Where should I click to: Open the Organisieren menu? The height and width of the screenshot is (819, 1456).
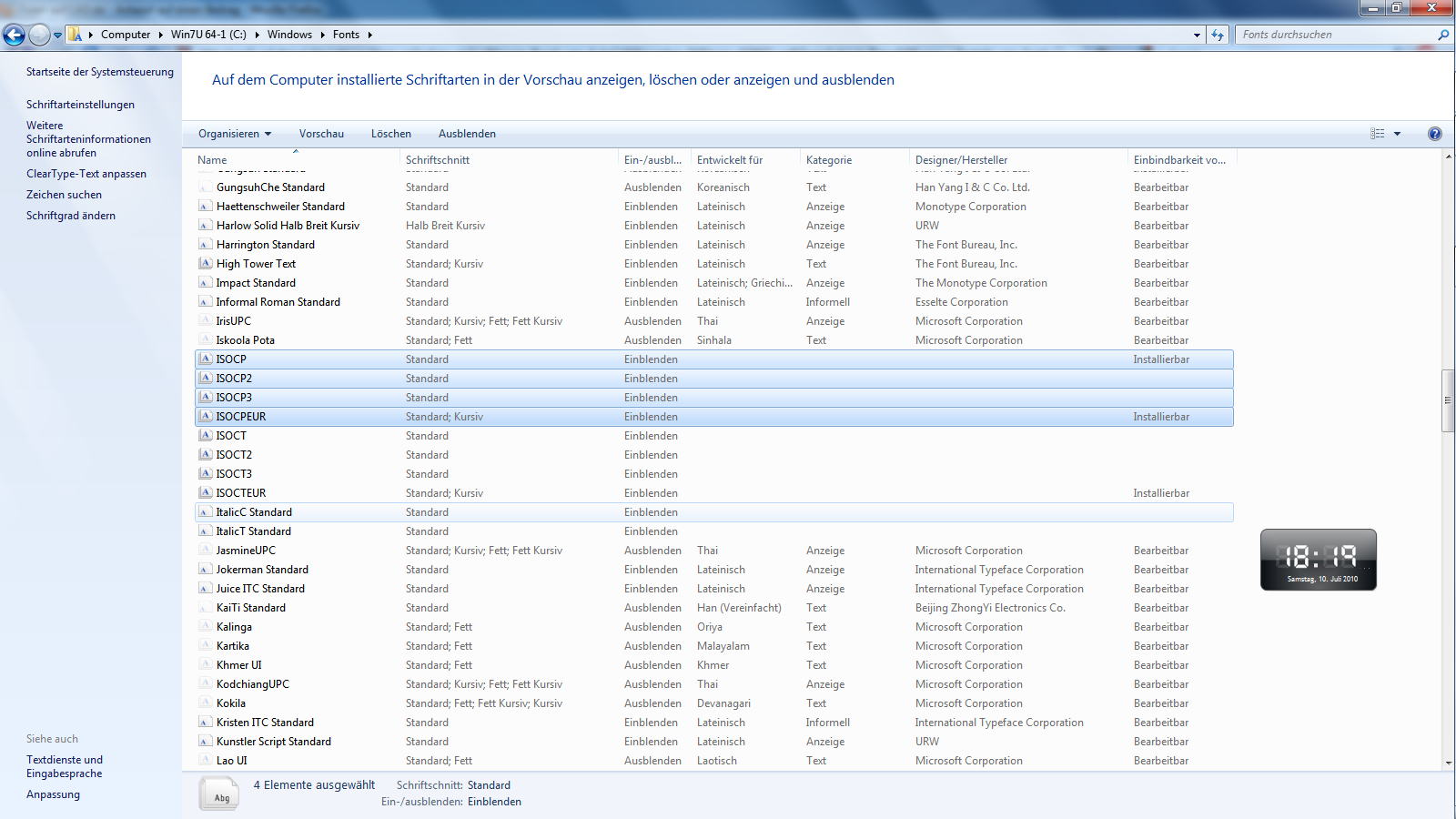click(235, 134)
